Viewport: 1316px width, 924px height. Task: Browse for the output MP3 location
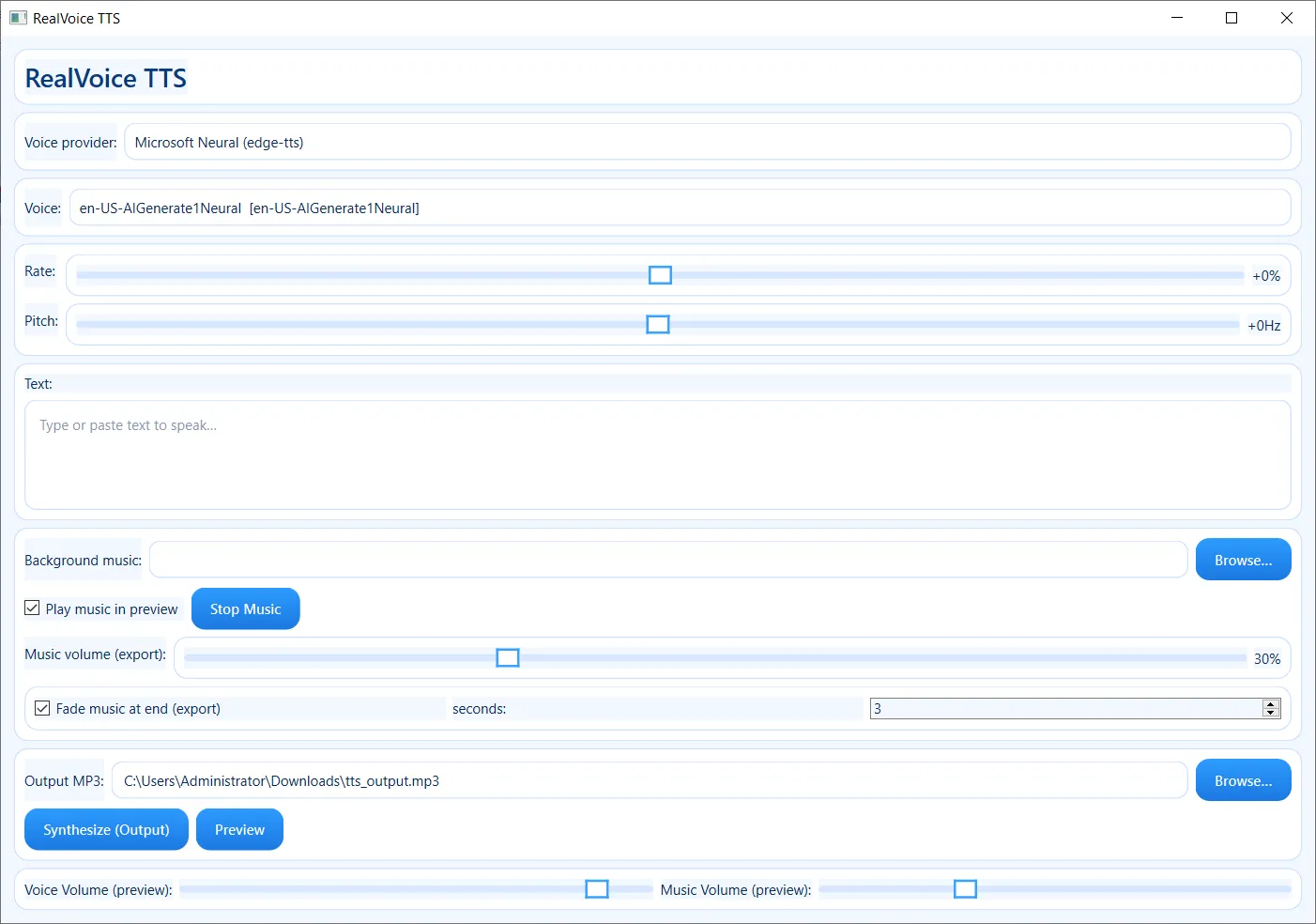click(x=1243, y=780)
